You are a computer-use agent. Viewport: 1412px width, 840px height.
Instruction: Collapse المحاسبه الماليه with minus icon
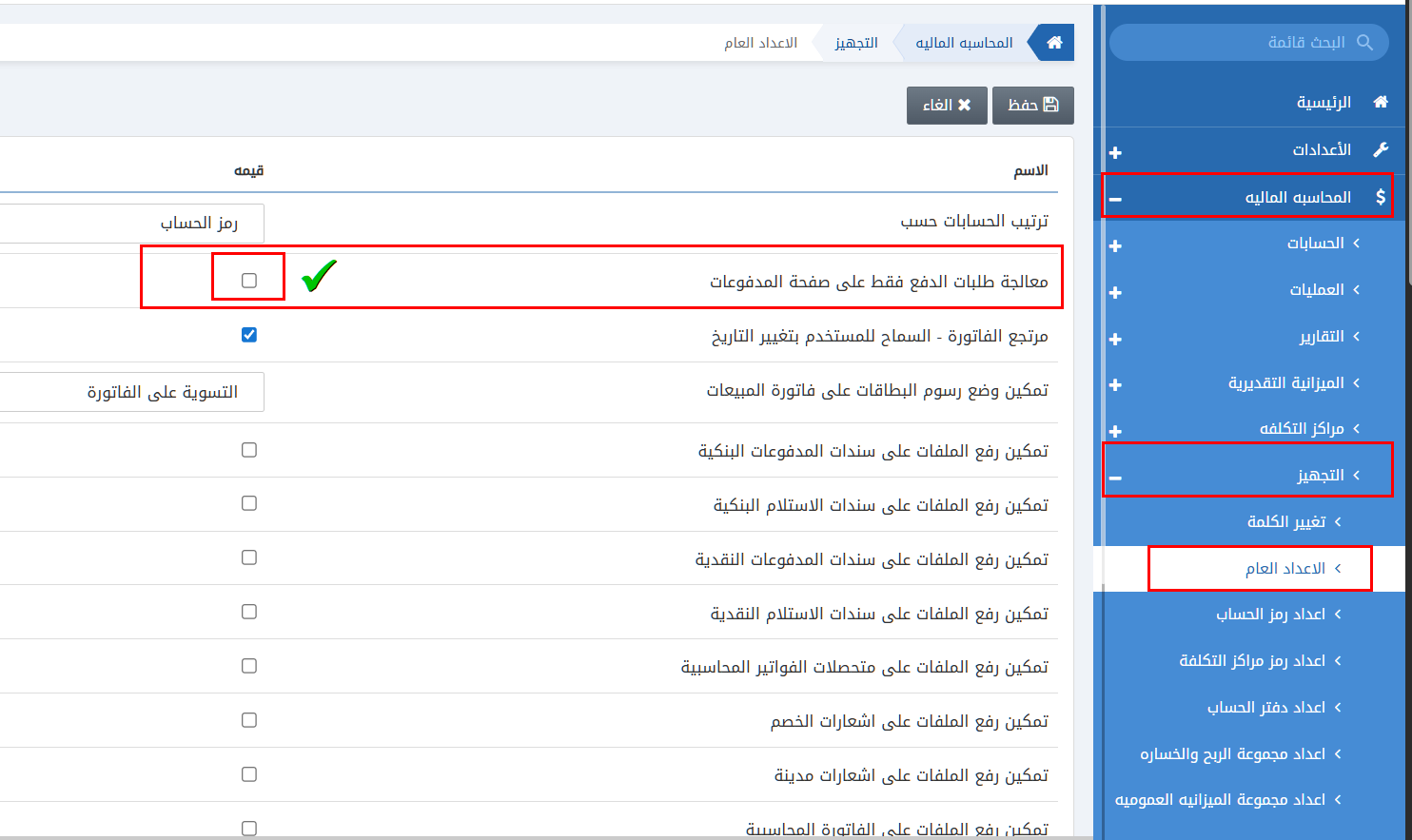click(x=1116, y=200)
